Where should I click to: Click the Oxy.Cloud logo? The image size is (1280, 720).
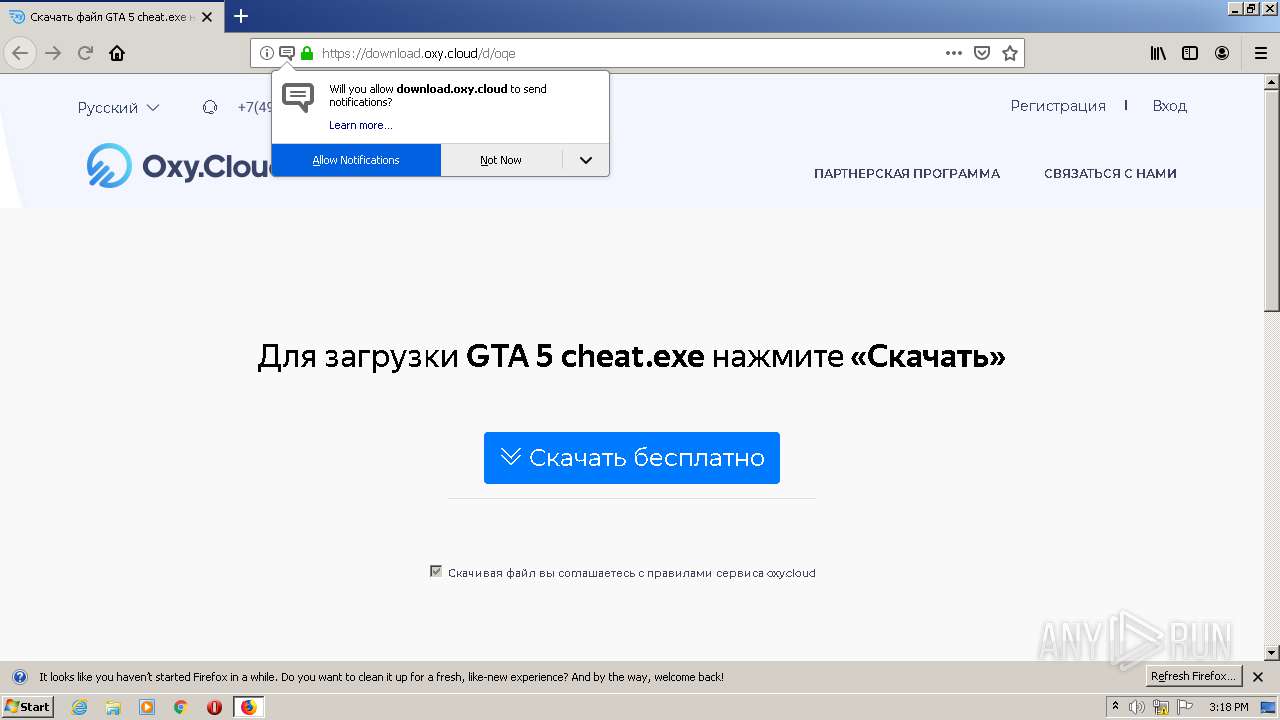180,166
